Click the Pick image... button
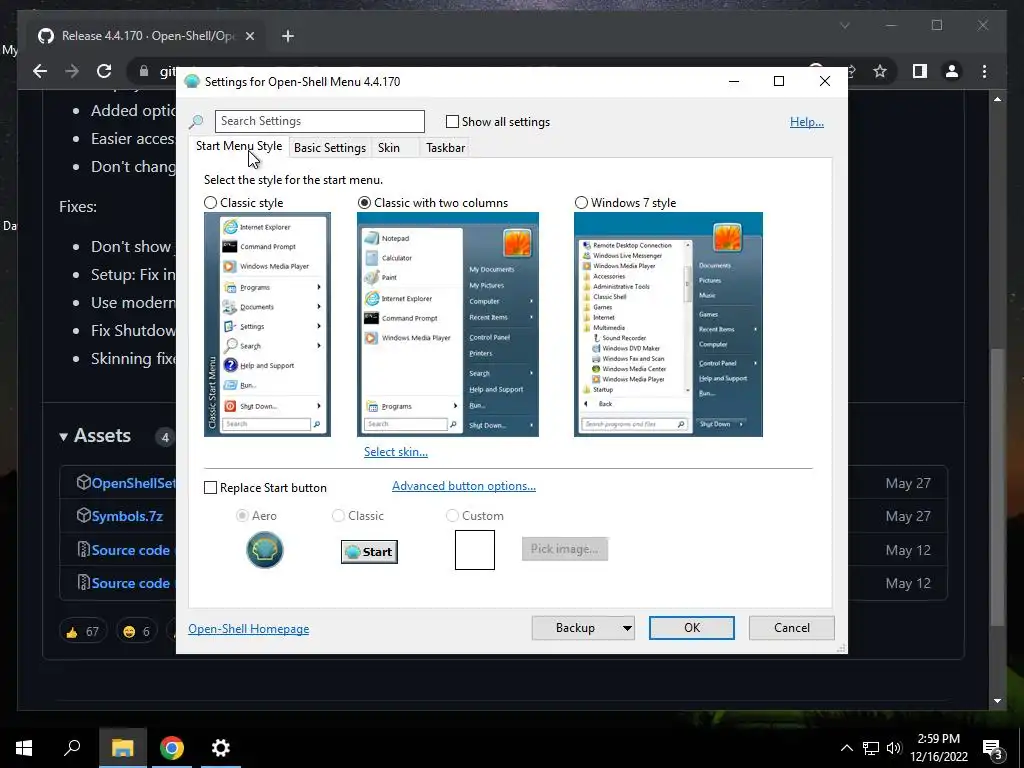Image resolution: width=1024 pixels, height=768 pixels. click(x=565, y=549)
